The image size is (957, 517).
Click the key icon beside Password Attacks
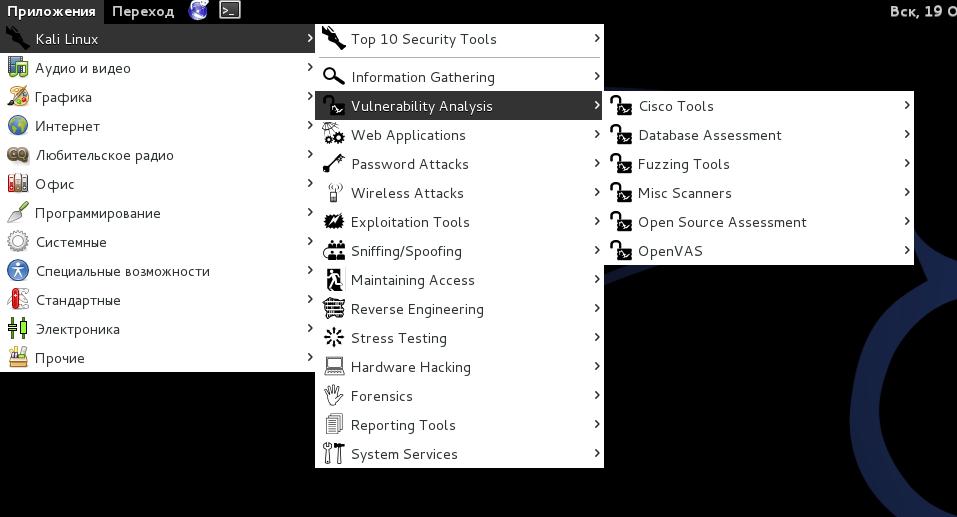[x=334, y=164]
